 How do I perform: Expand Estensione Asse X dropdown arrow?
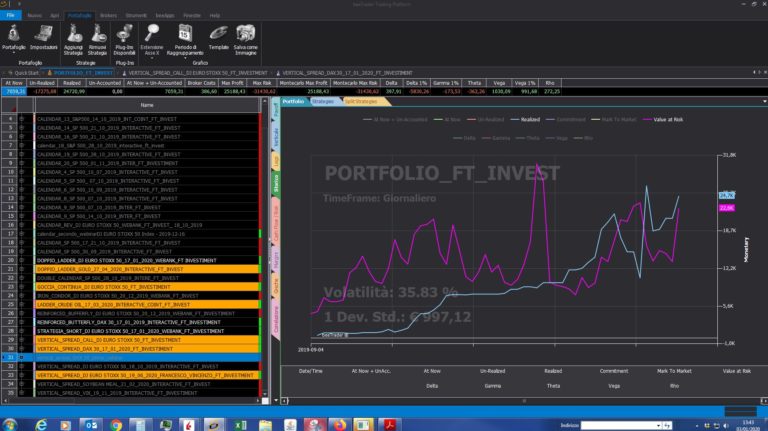(x=152, y=58)
